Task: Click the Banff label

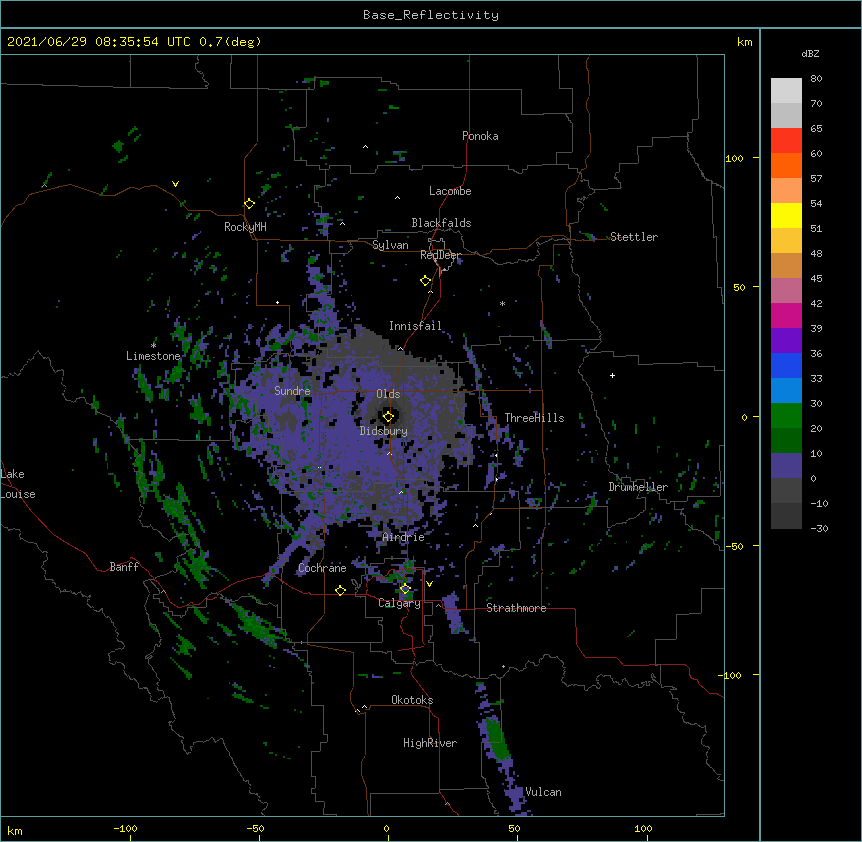Action: pyautogui.click(x=124, y=567)
